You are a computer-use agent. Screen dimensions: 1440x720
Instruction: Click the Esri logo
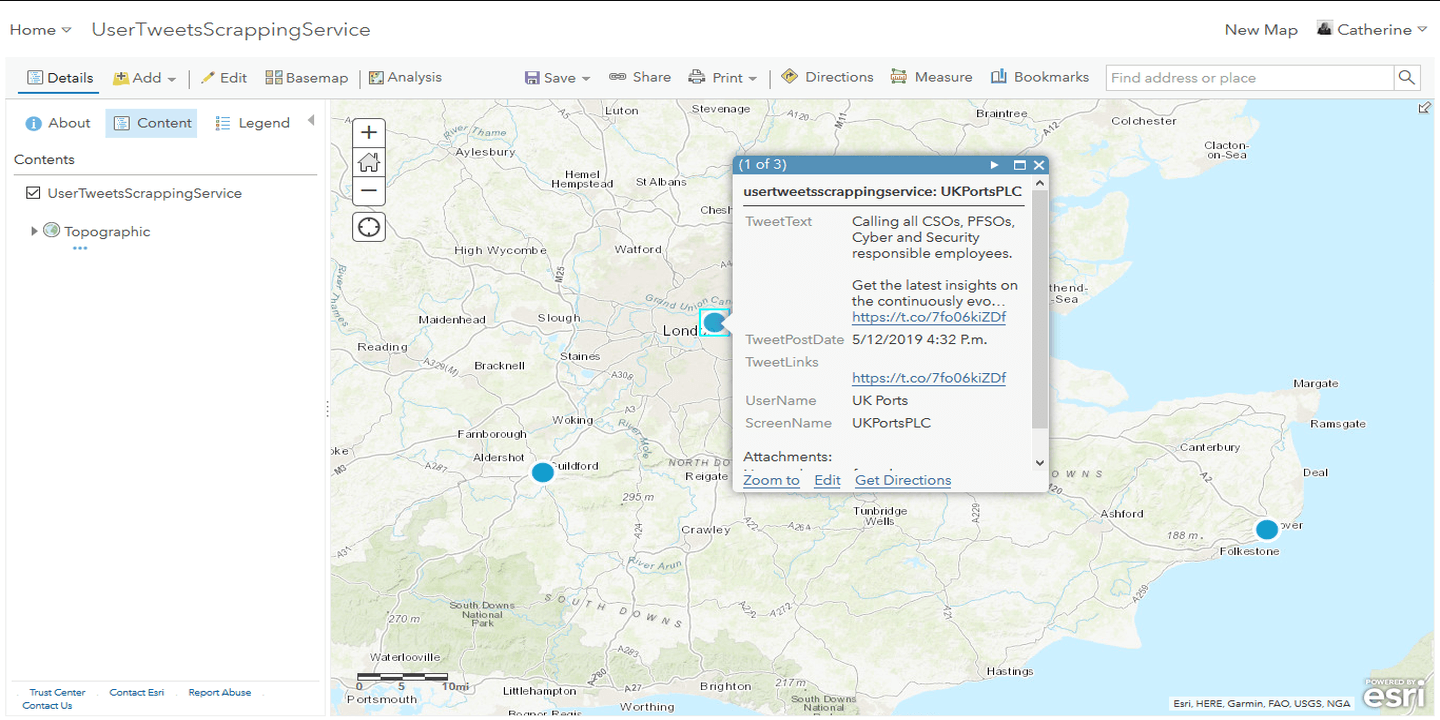tap(1395, 694)
